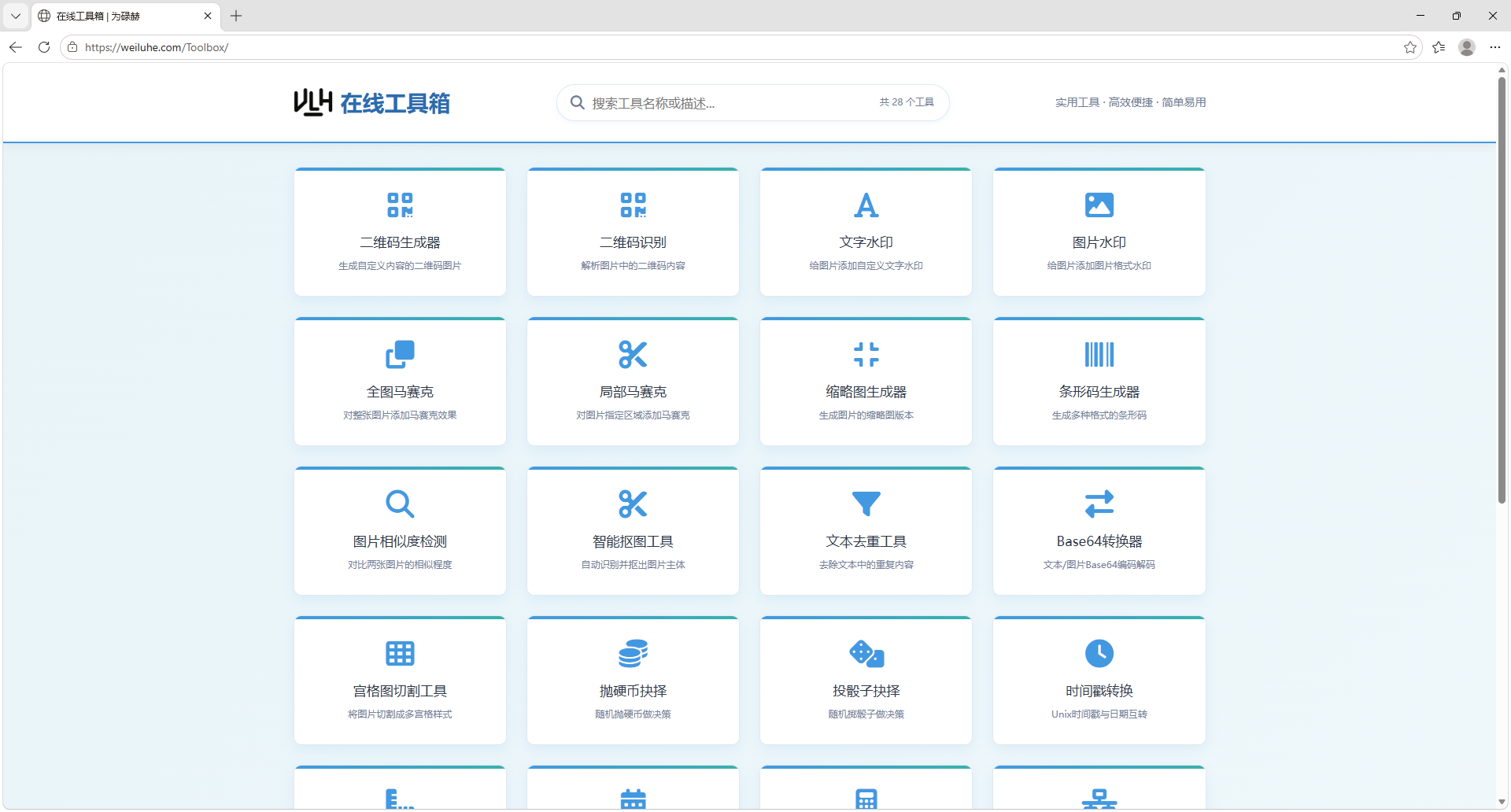Open browser settings and more menu
Viewport: 1511px width, 812px height.
pyautogui.click(x=1494, y=47)
